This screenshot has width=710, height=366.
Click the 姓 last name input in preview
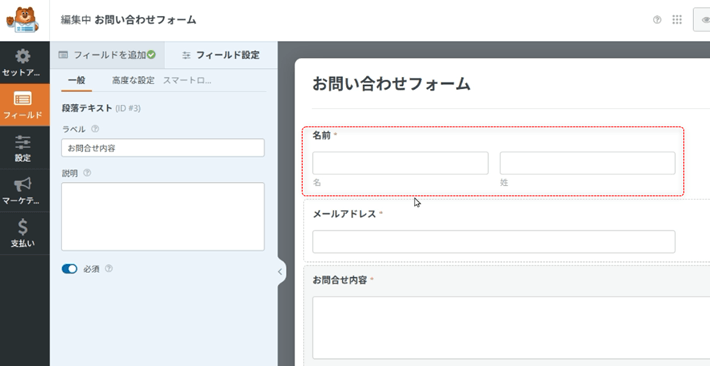pos(587,163)
